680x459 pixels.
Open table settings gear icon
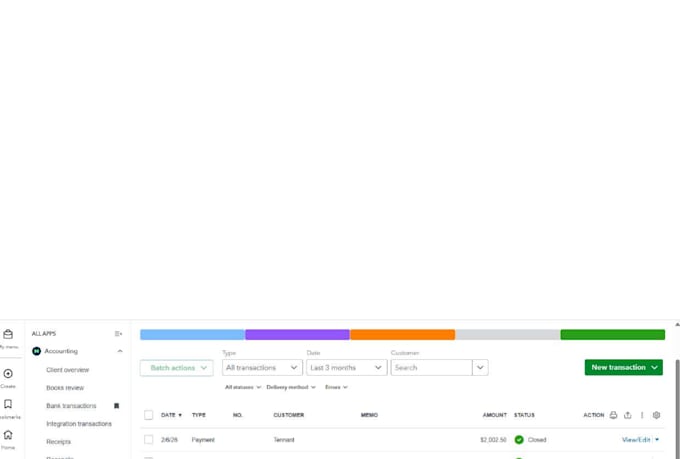point(656,415)
